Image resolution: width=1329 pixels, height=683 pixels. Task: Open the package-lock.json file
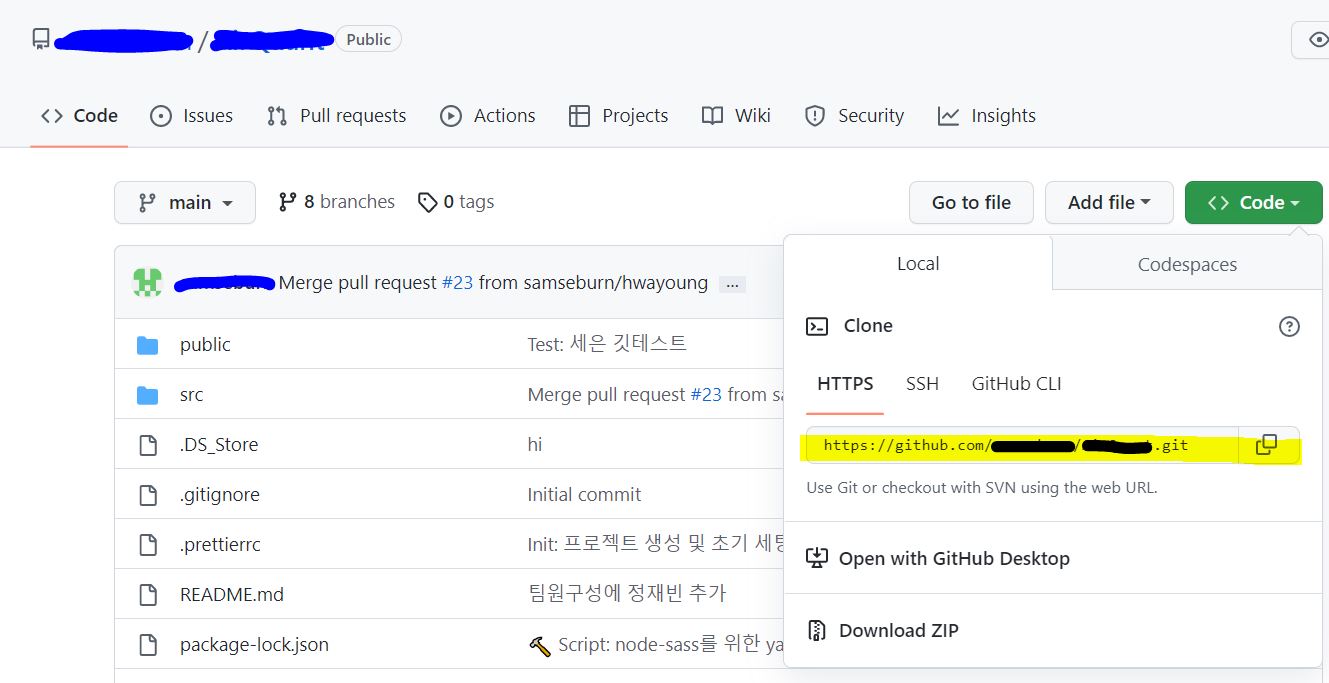point(254,644)
